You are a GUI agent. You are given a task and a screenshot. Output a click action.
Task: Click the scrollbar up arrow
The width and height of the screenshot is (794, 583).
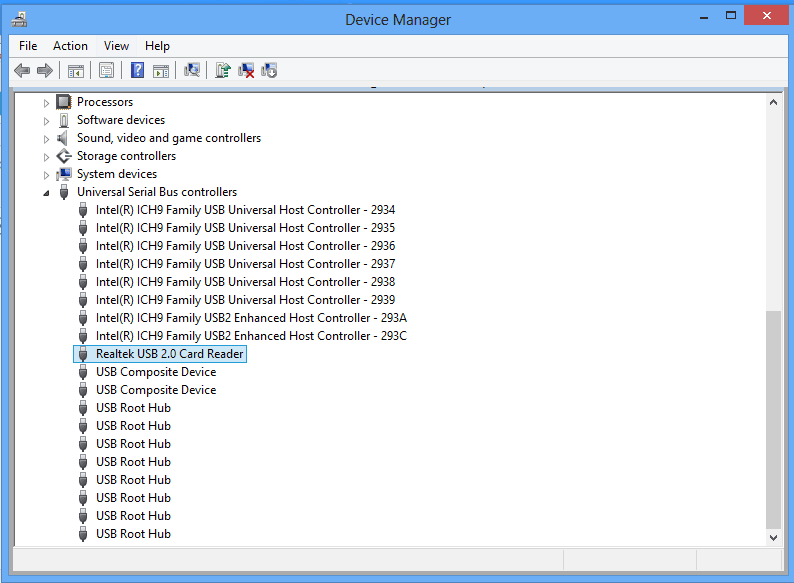773,102
